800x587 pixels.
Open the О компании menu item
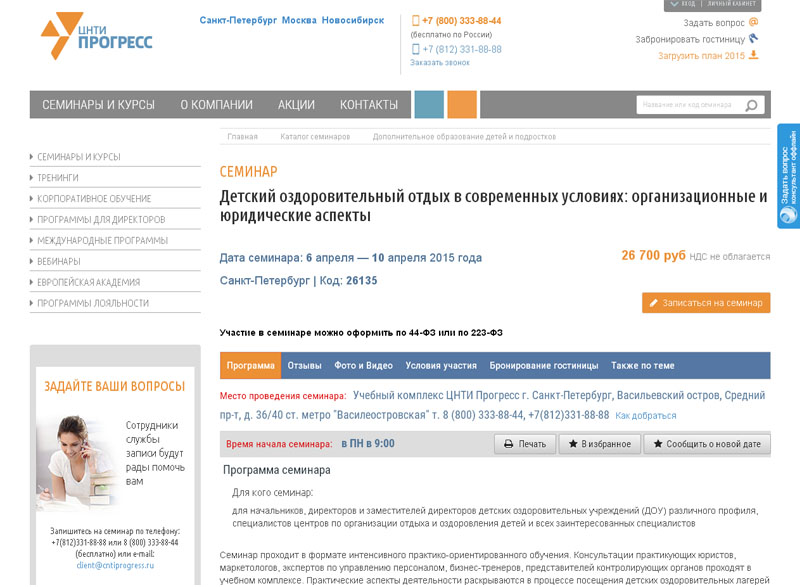[216, 105]
